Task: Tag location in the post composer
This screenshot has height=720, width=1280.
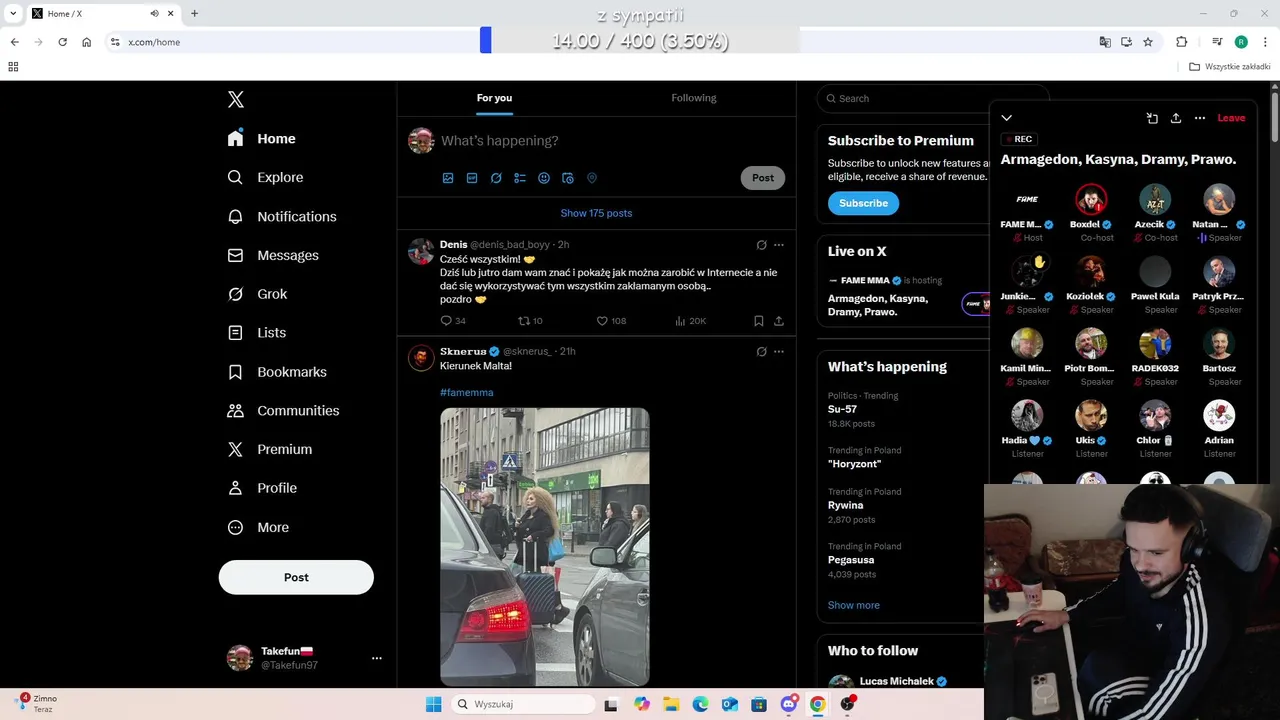Action: (x=592, y=178)
